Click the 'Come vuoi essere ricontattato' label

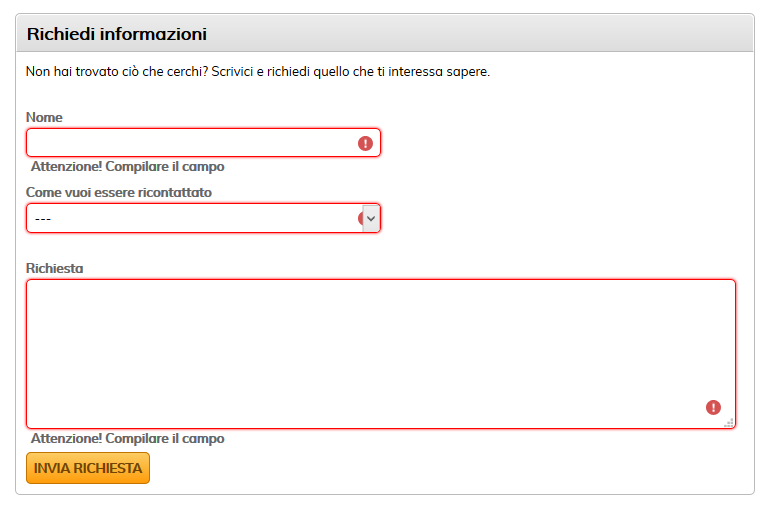tap(119, 193)
